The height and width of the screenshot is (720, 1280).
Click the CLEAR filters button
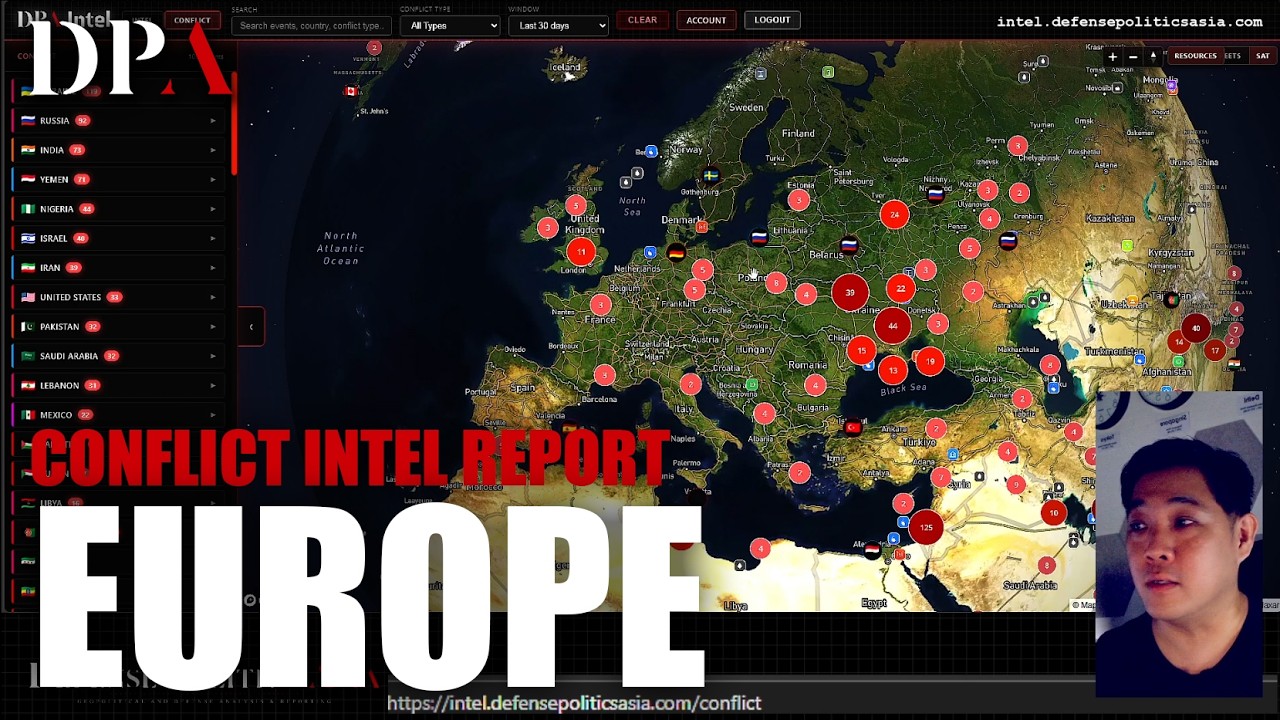[642, 20]
